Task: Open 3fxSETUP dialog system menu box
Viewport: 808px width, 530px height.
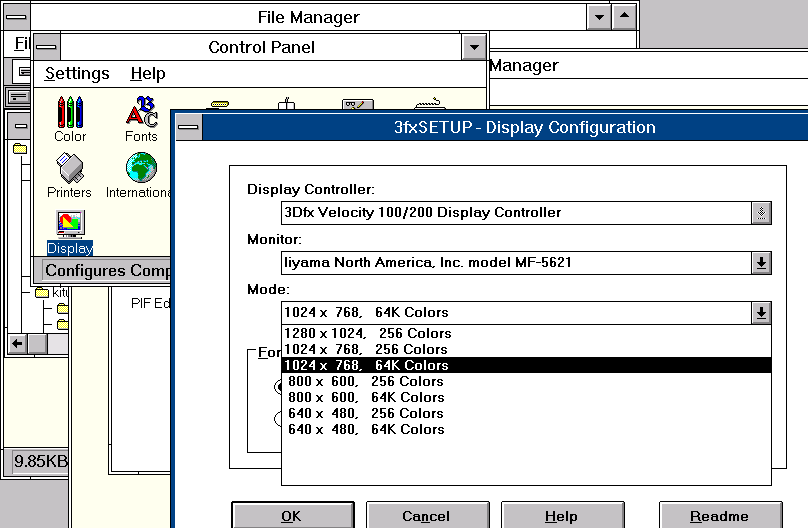Action: tap(189, 127)
